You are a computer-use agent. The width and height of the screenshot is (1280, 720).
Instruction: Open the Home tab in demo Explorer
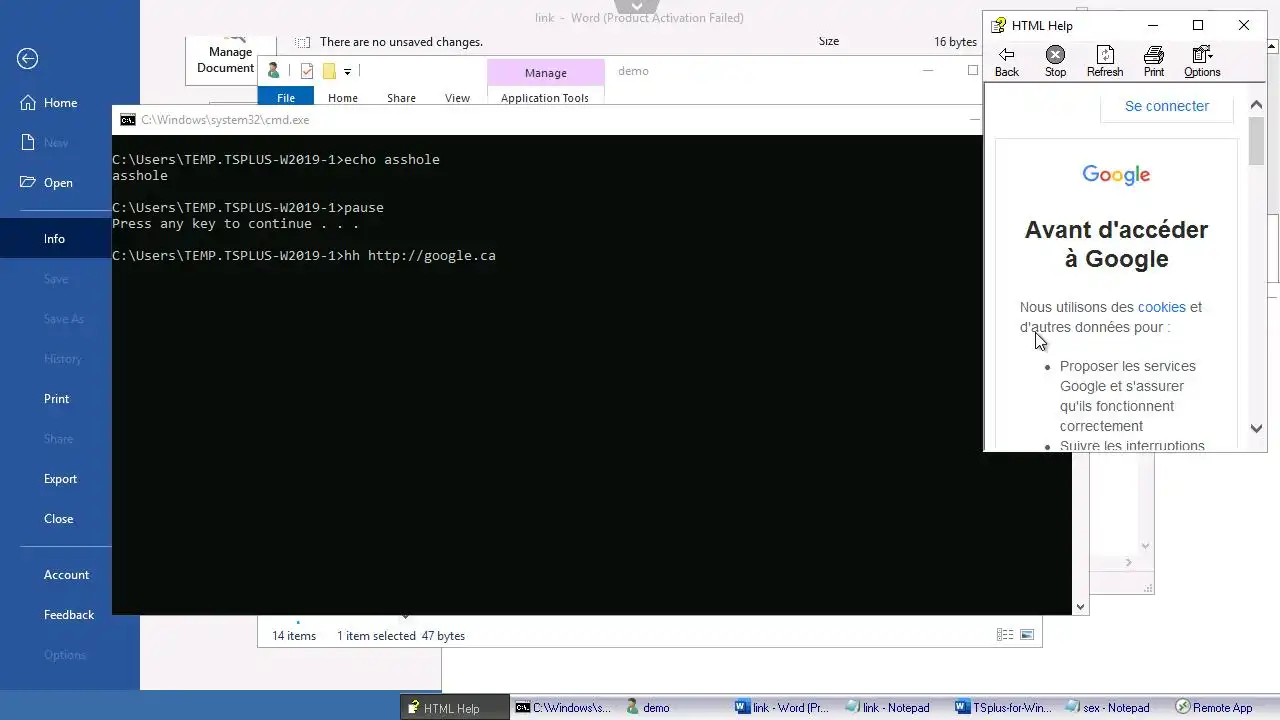coord(343,98)
